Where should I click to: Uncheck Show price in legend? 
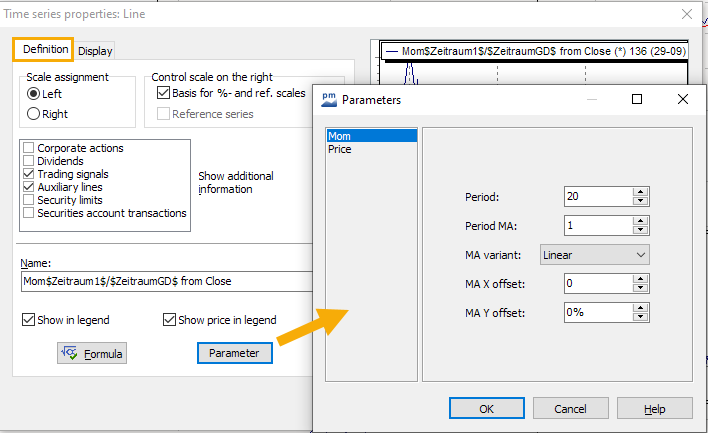169,320
